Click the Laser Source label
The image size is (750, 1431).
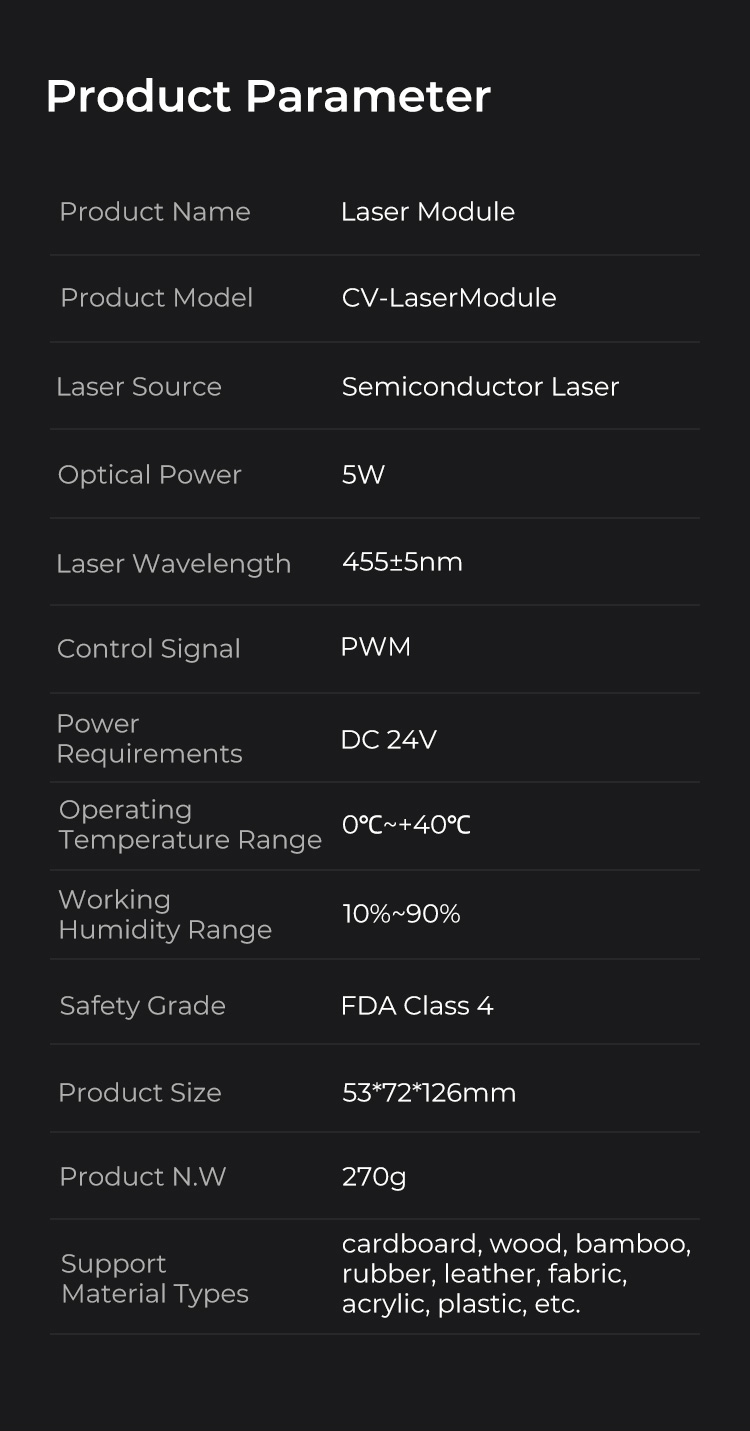[139, 387]
